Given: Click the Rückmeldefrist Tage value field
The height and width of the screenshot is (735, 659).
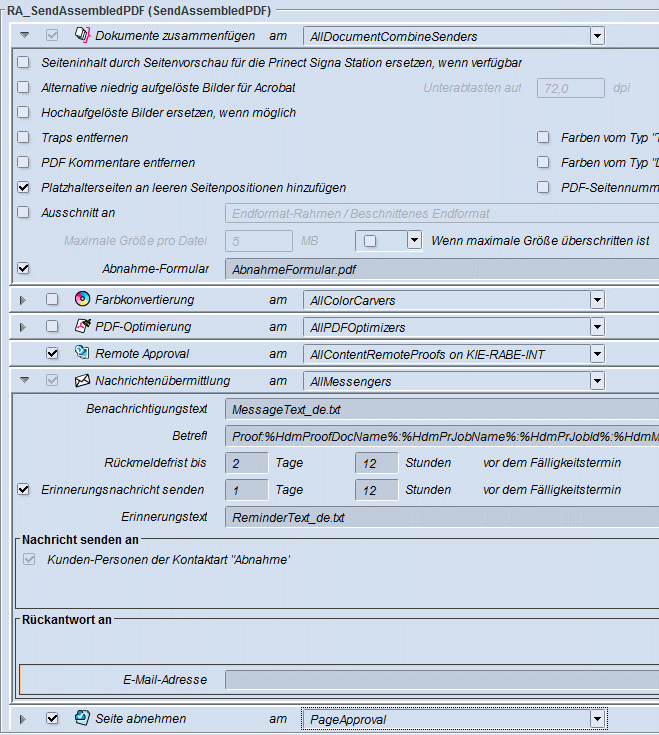Looking at the screenshot, I should [x=246, y=463].
